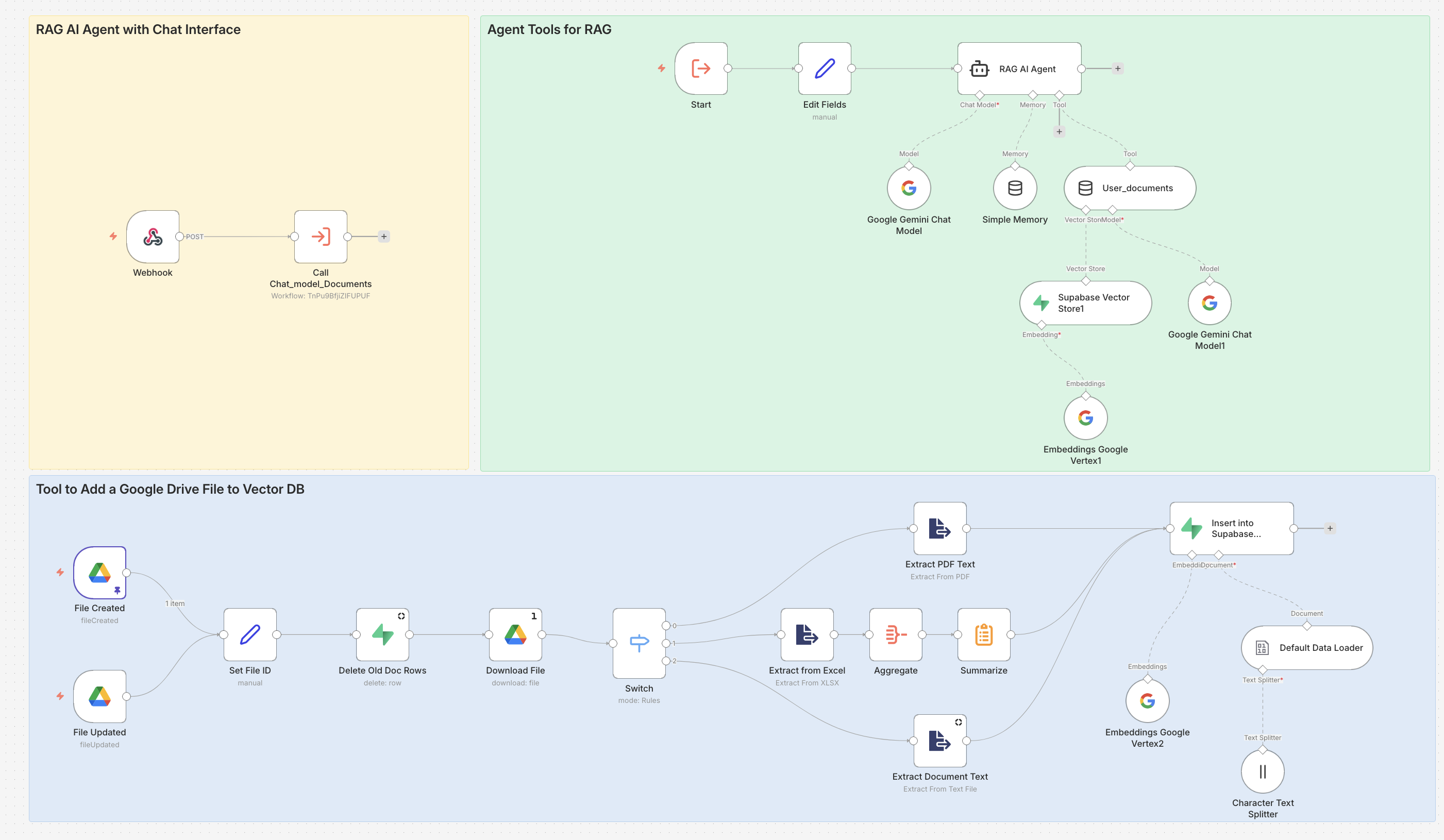
Task: Select the Embeddings Google Vertex1 node
Action: pos(1085,418)
